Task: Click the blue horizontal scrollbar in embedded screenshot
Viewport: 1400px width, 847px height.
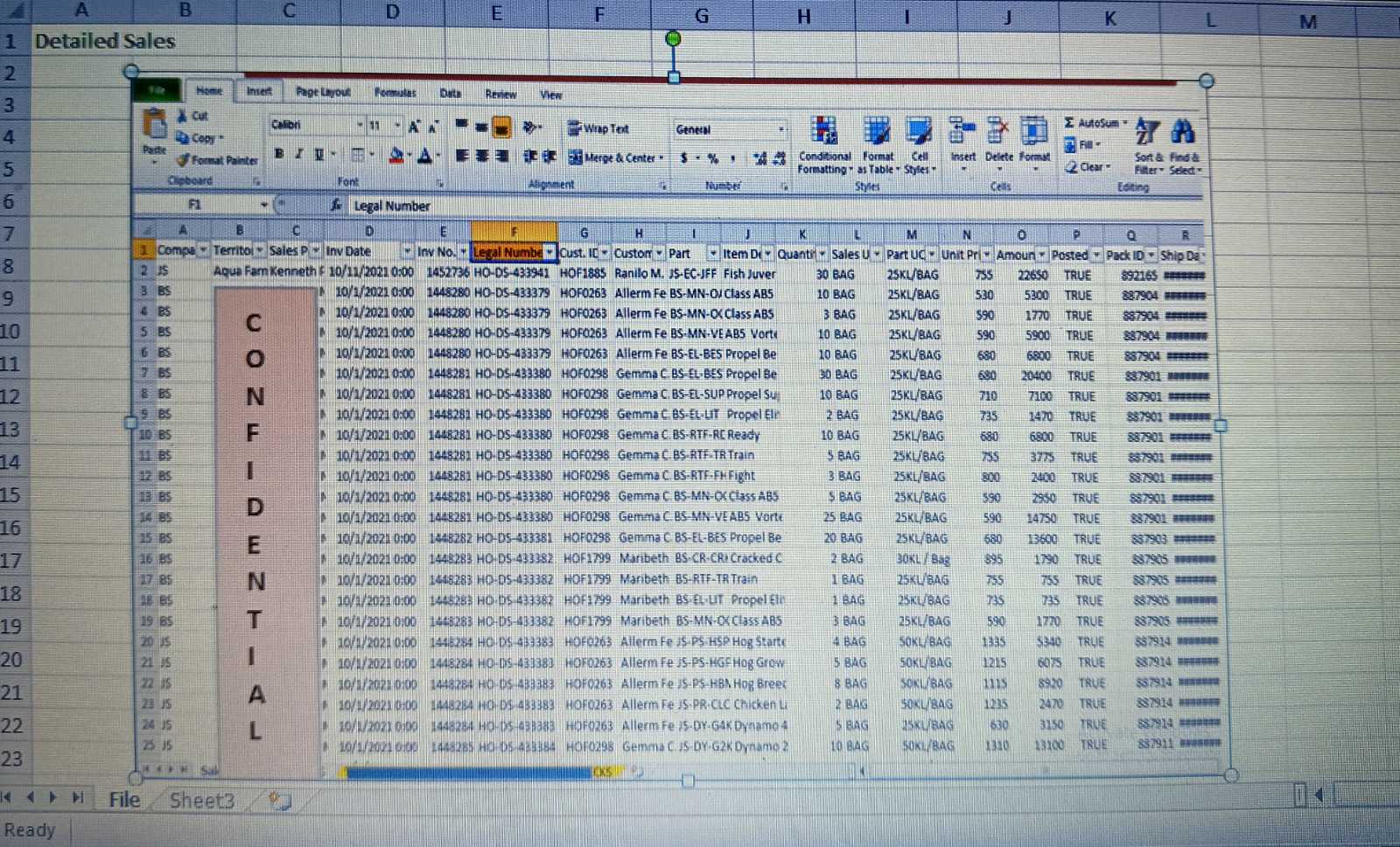Action: click(468, 773)
